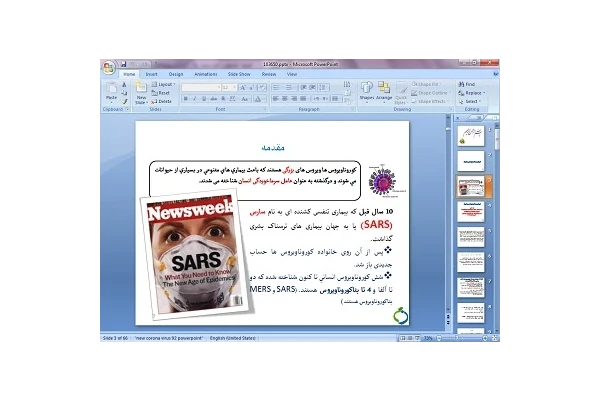Cut the selection with scissors icon

point(124,85)
